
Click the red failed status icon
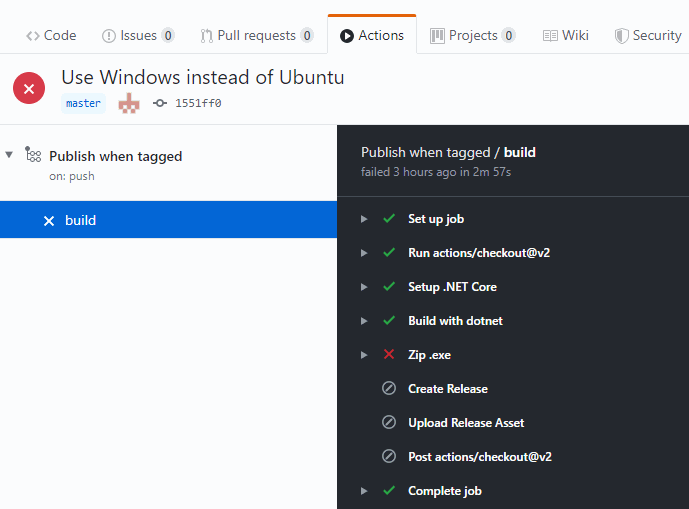pos(29,88)
